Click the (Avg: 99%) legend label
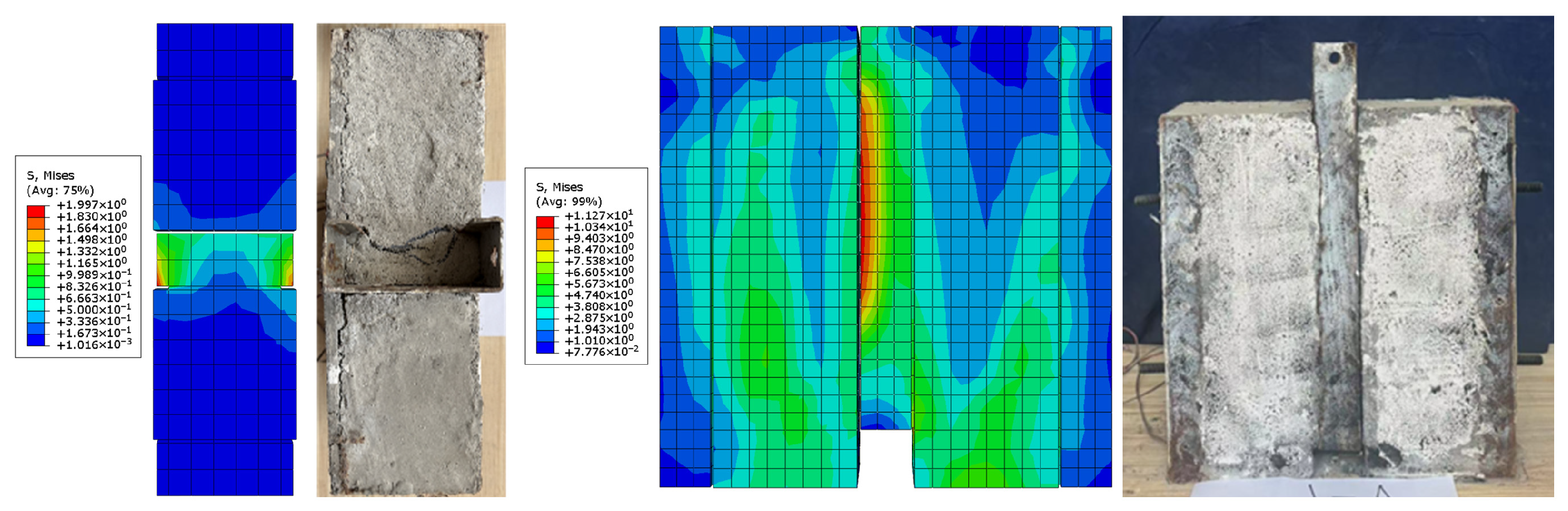1568x511 pixels. tap(569, 202)
